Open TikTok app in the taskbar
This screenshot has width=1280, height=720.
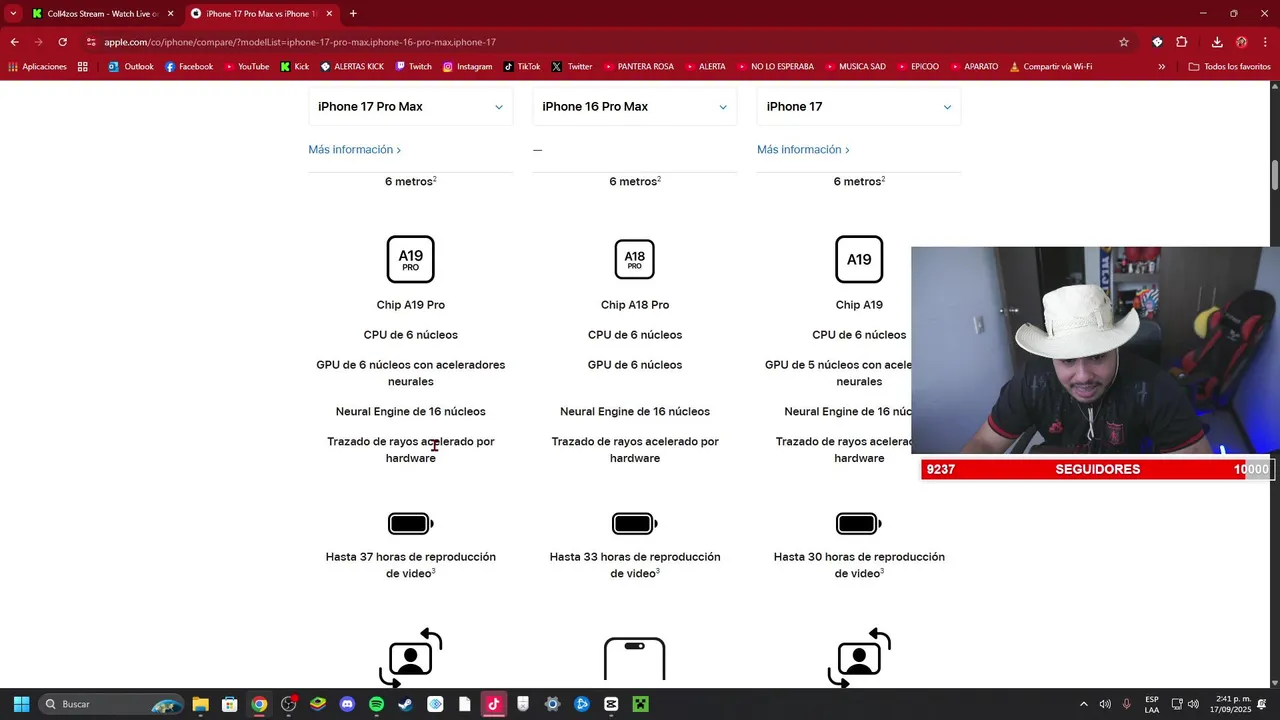coord(493,704)
